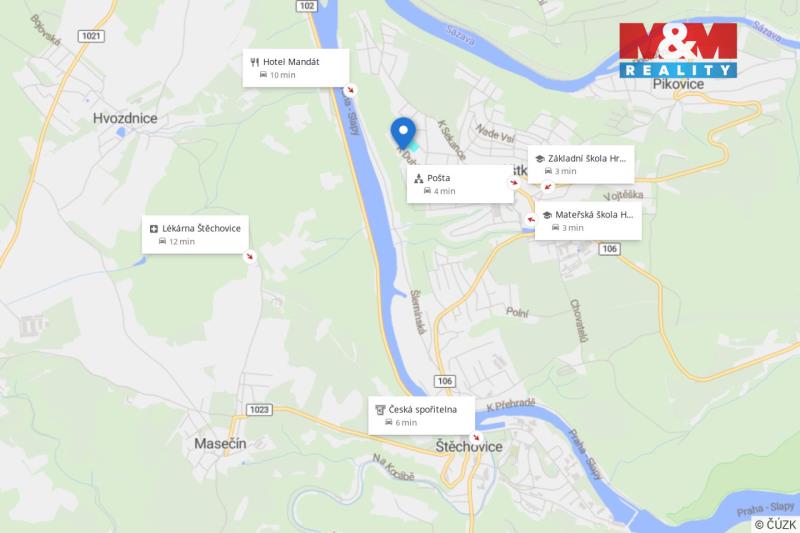
Task: Click the Mateřská škola graduation cap icon
Action: coord(547,215)
